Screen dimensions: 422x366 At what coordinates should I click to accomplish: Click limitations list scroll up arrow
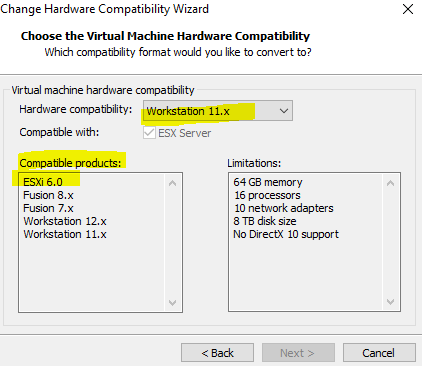390,183
